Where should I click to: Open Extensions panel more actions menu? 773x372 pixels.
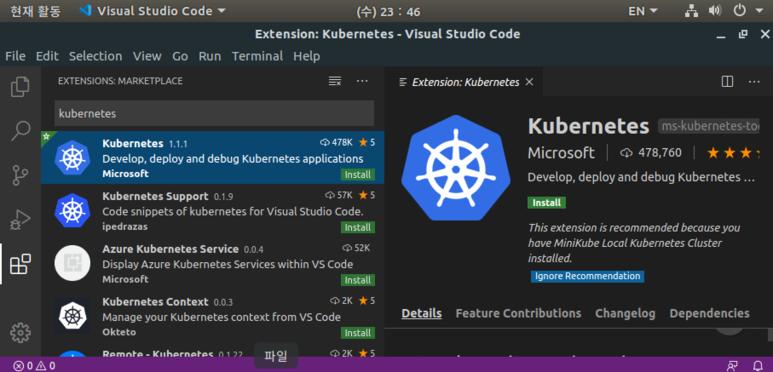(x=362, y=81)
